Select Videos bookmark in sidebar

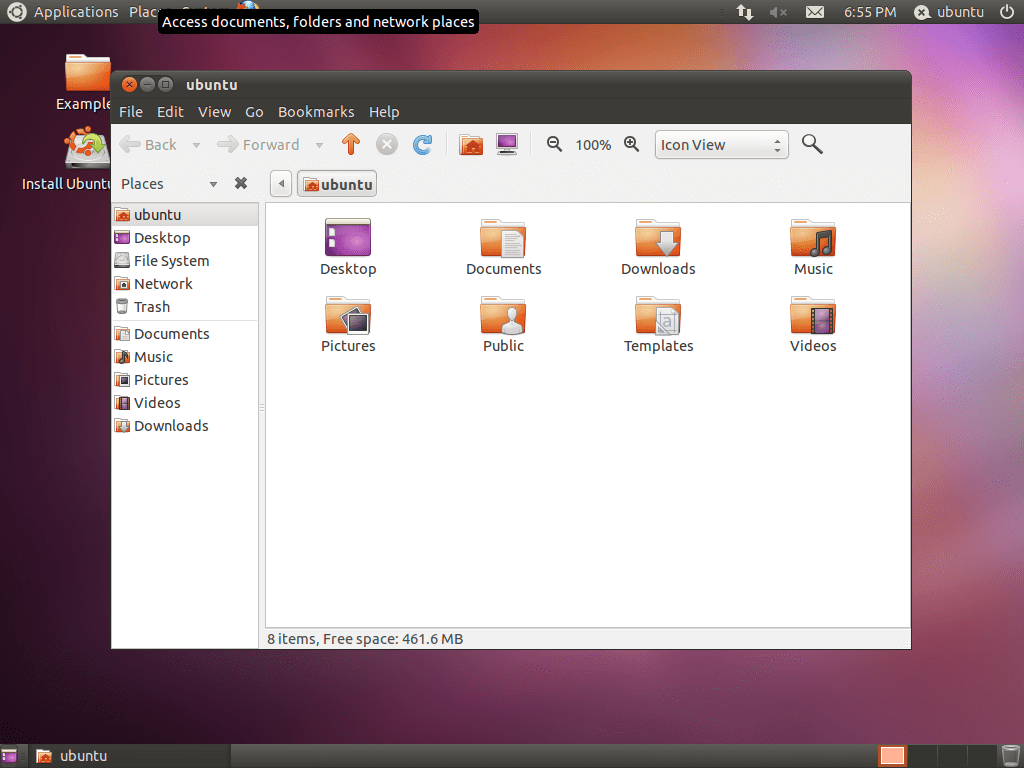185,402
